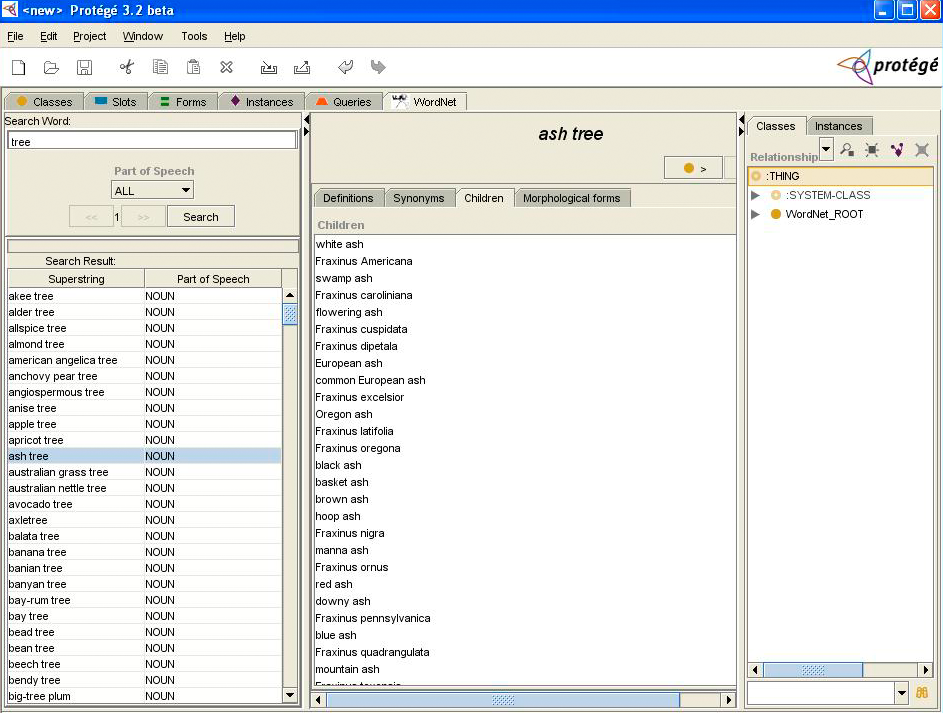Save the project with the floppy disk icon
The image size is (943, 713).
coord(84,67)
